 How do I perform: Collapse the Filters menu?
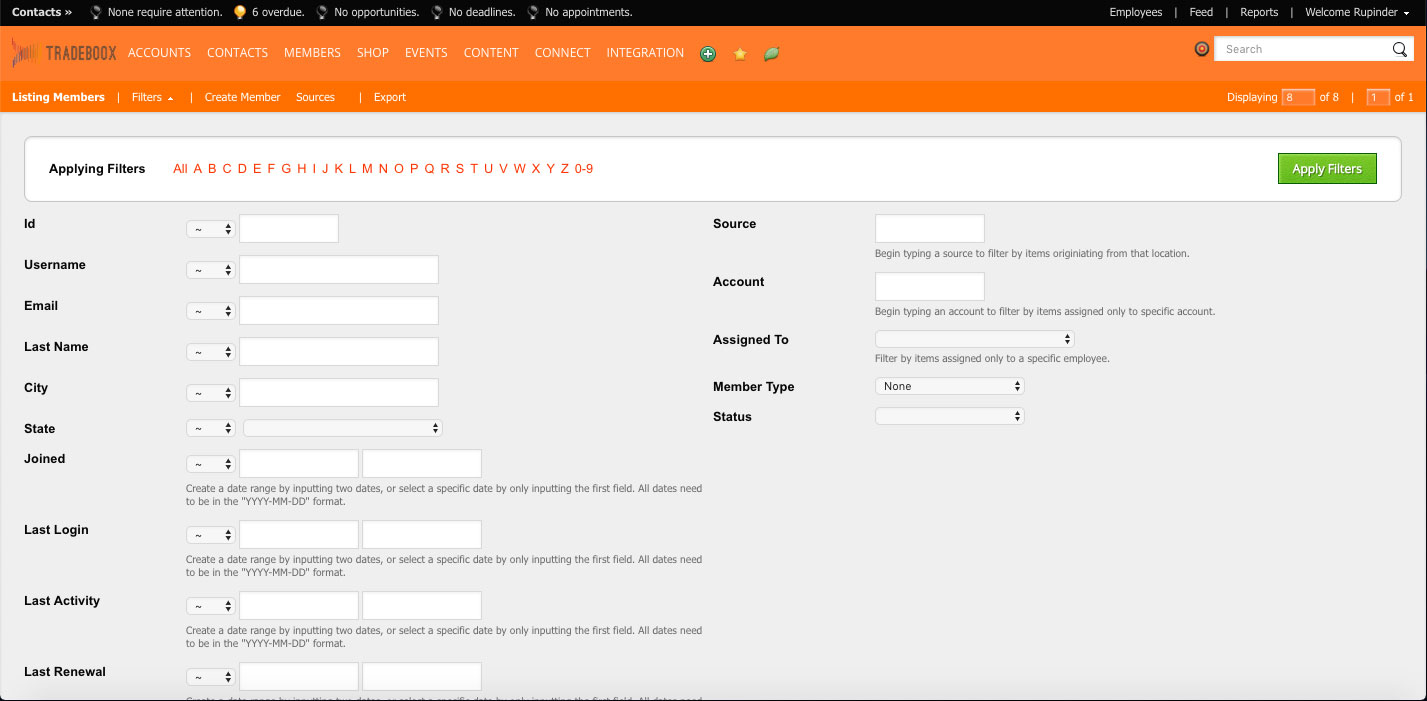tap(153, 97)
